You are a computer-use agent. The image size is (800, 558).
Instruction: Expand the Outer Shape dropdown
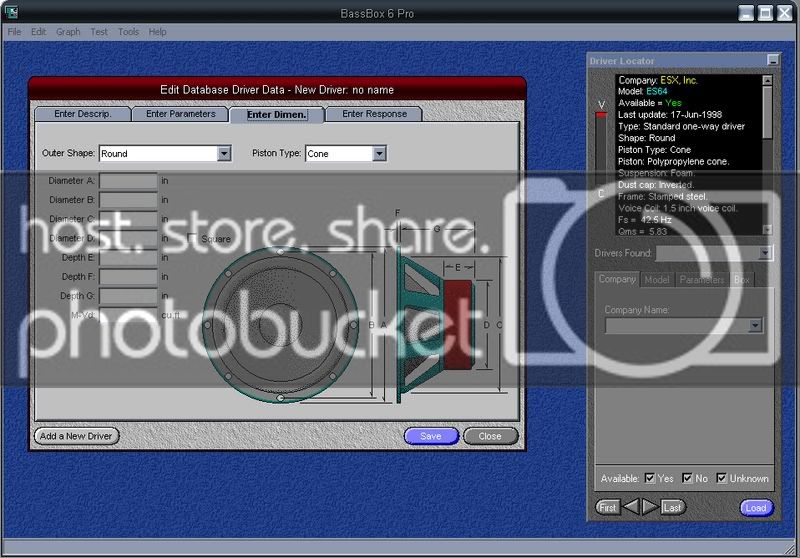point(224,154)
